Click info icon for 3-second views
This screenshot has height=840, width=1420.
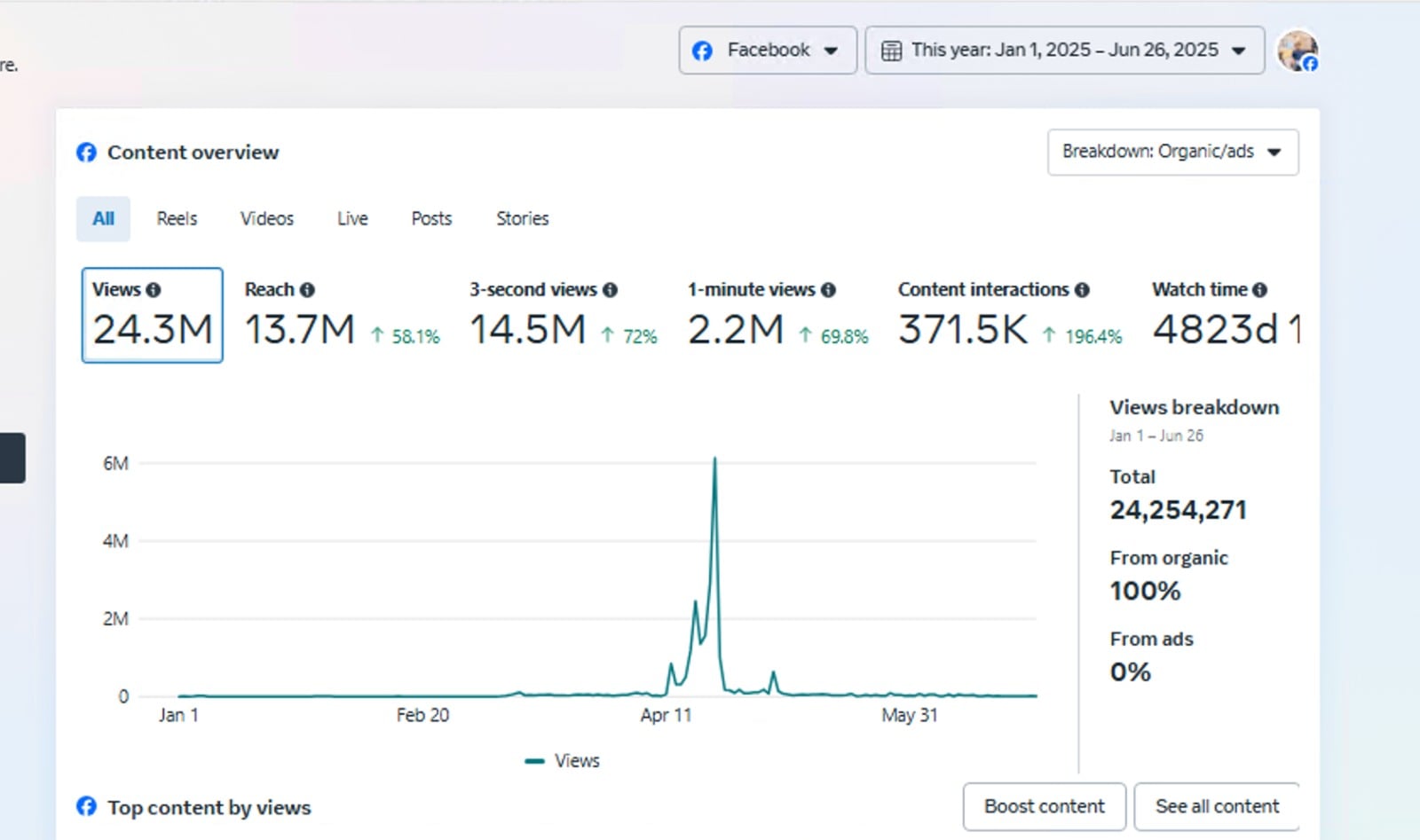(610, 290)
